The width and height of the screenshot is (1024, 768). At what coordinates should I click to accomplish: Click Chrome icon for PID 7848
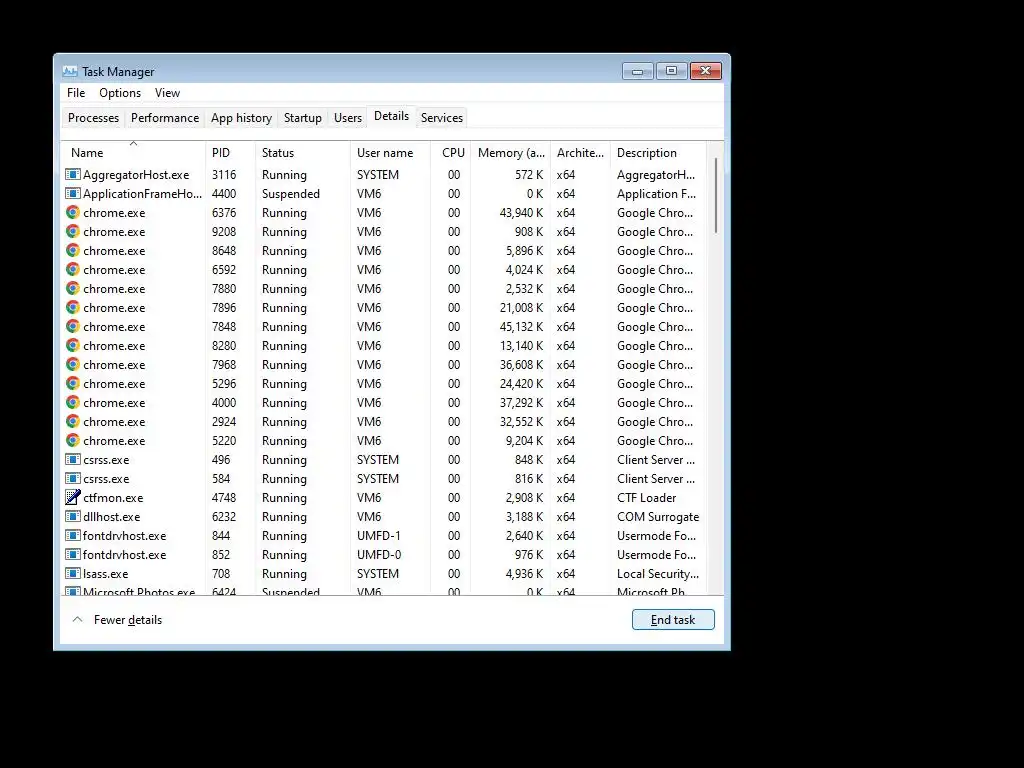tap(72, 326)
